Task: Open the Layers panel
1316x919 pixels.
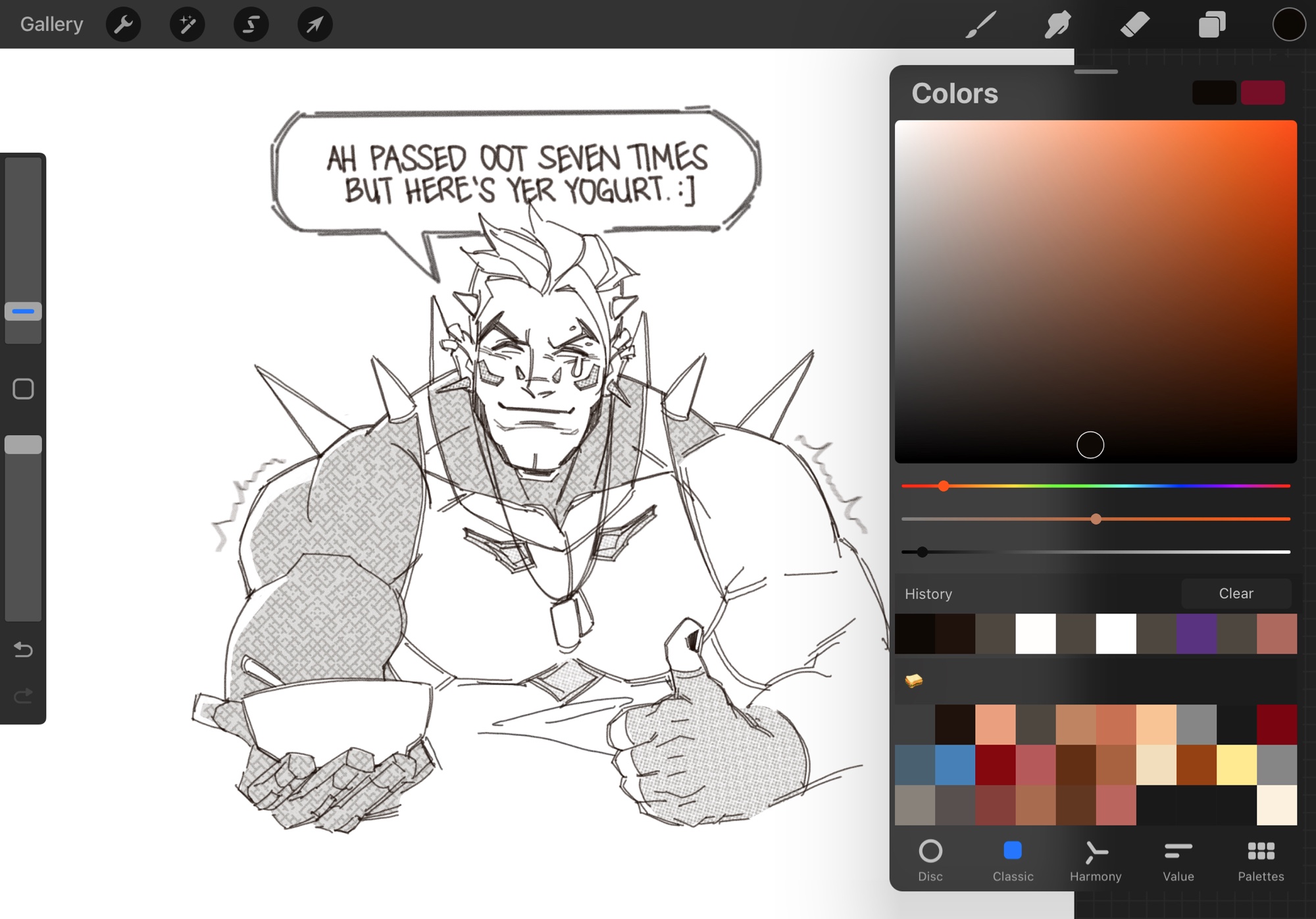Action: click(1211, 25)
